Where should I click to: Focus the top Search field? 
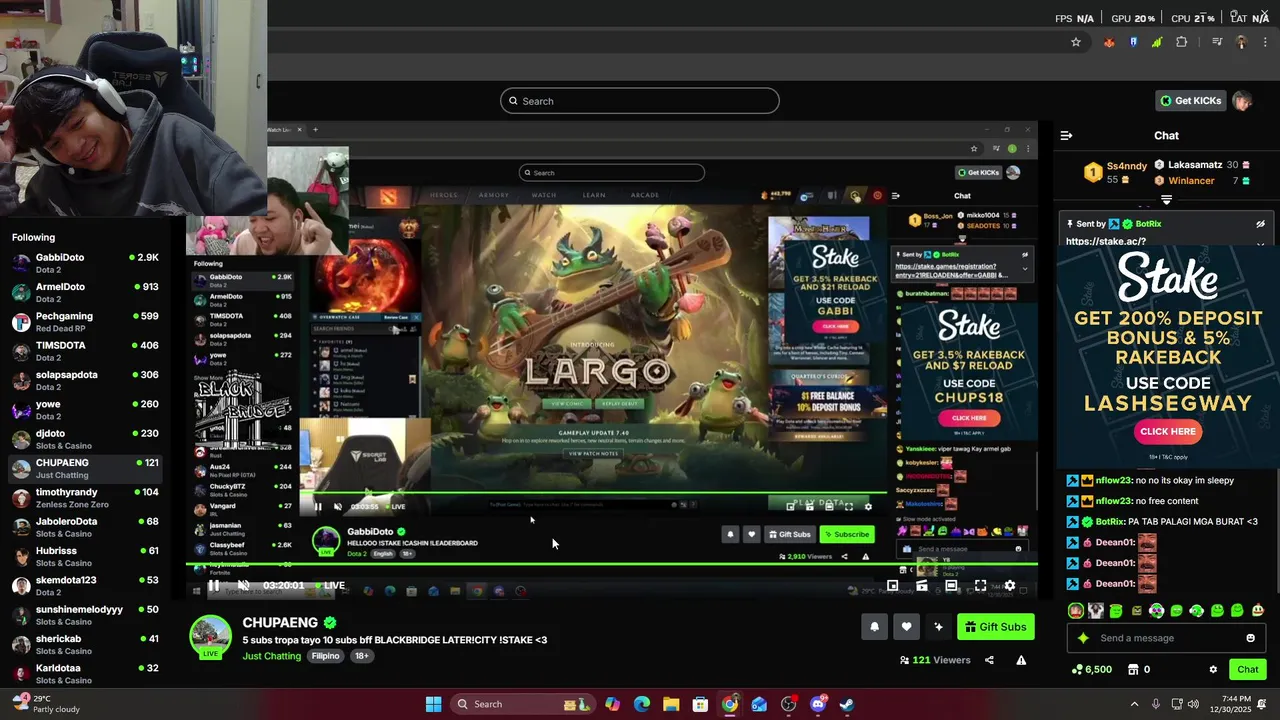(640, 101)
